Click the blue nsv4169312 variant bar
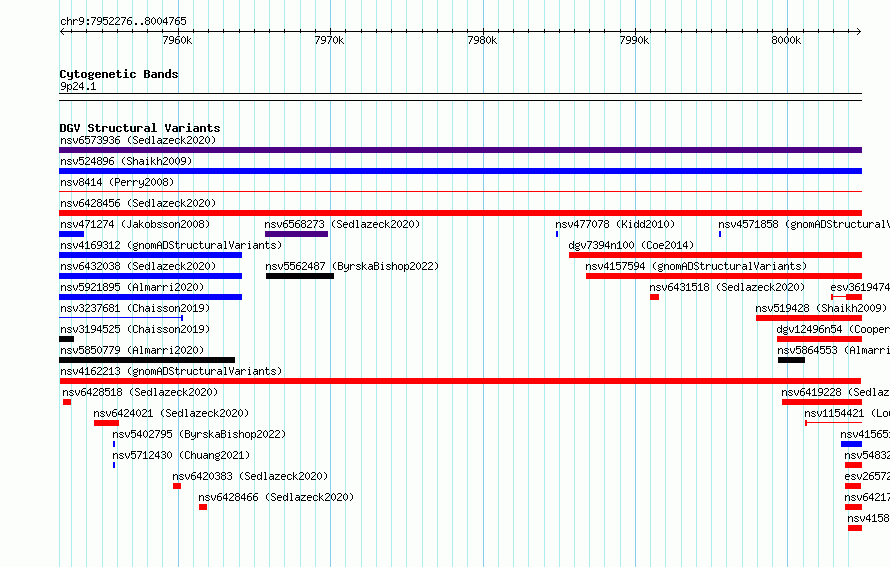890x567 pixels. point(150,255)
